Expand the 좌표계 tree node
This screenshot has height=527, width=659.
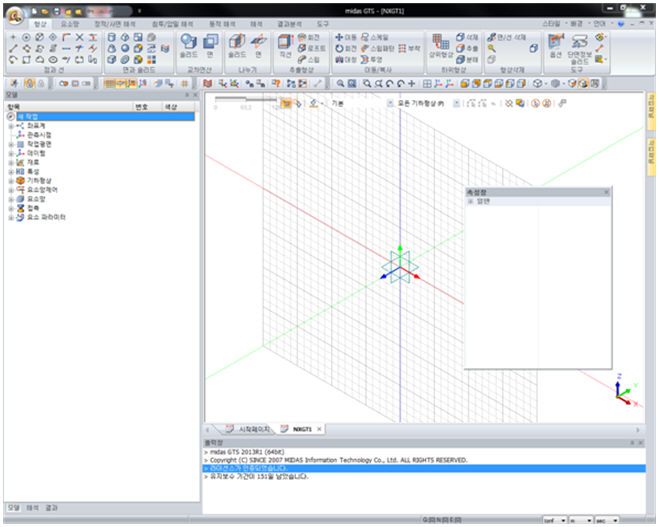[10, 126]
